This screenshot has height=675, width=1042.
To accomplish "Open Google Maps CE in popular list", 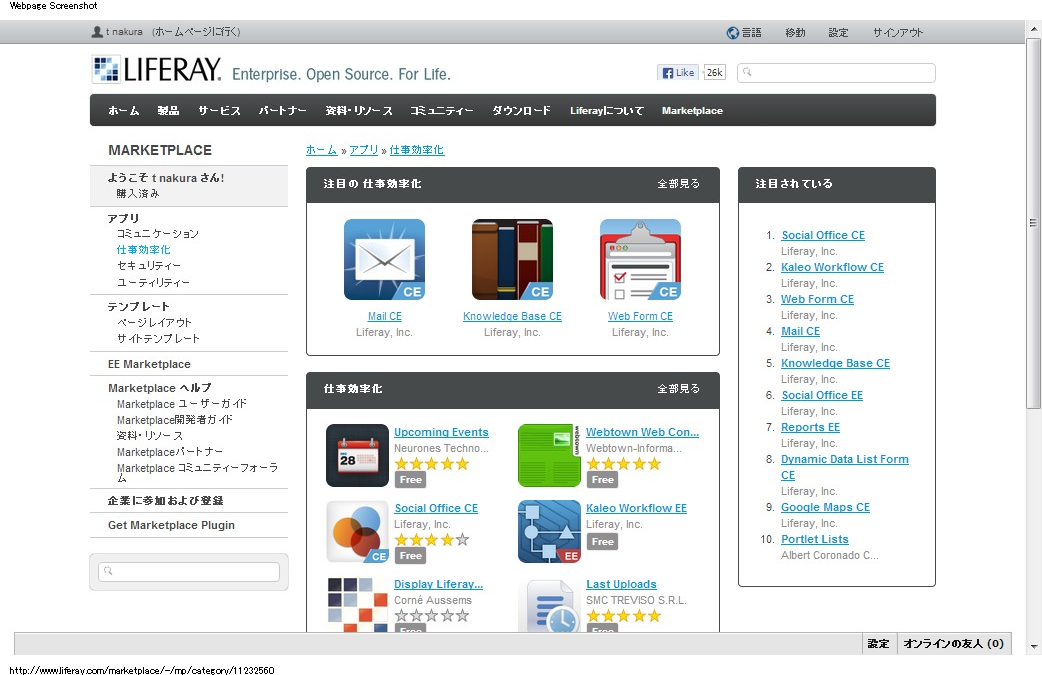I will pos(825,507).
